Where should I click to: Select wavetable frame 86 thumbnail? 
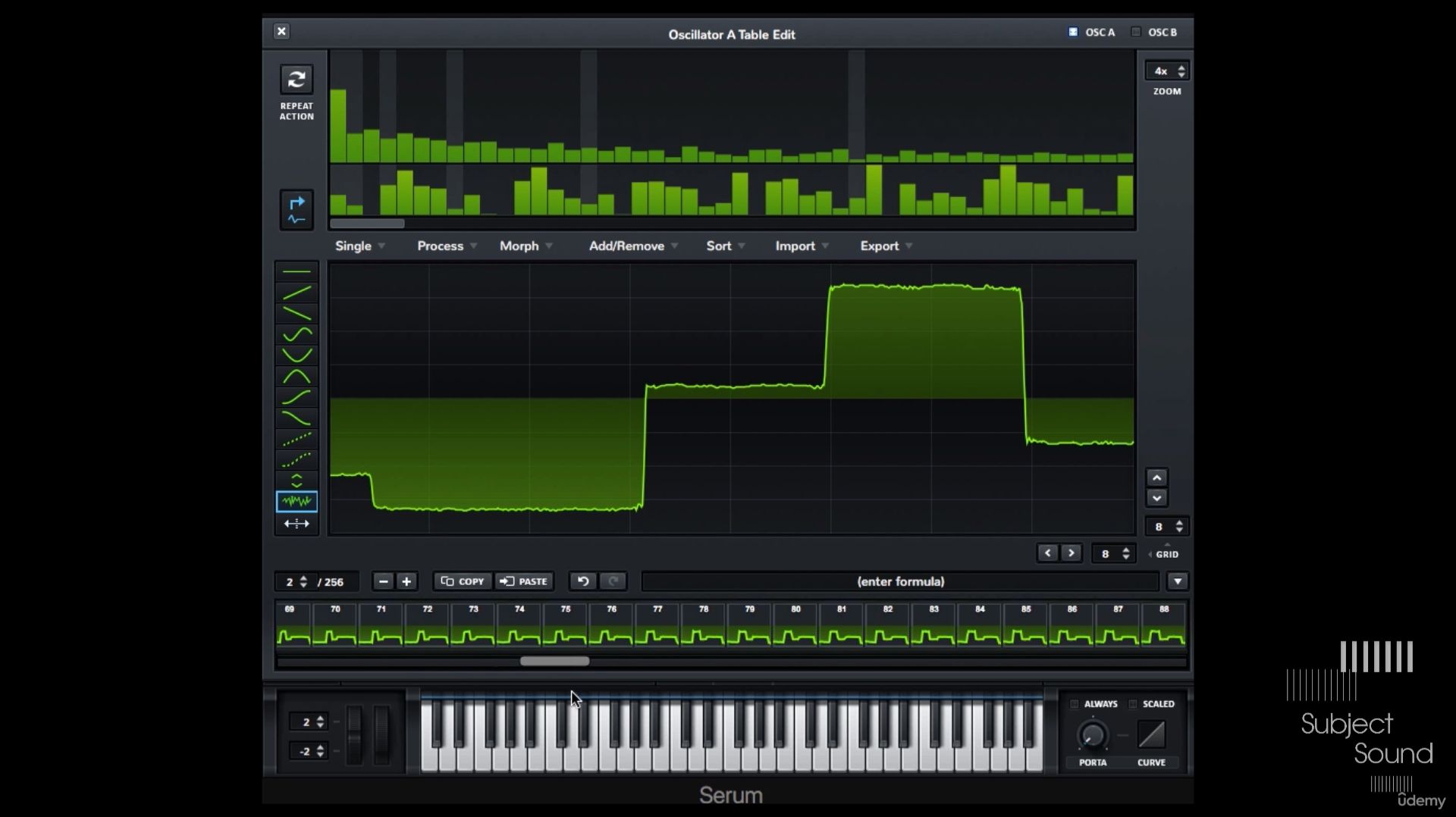1072,625
